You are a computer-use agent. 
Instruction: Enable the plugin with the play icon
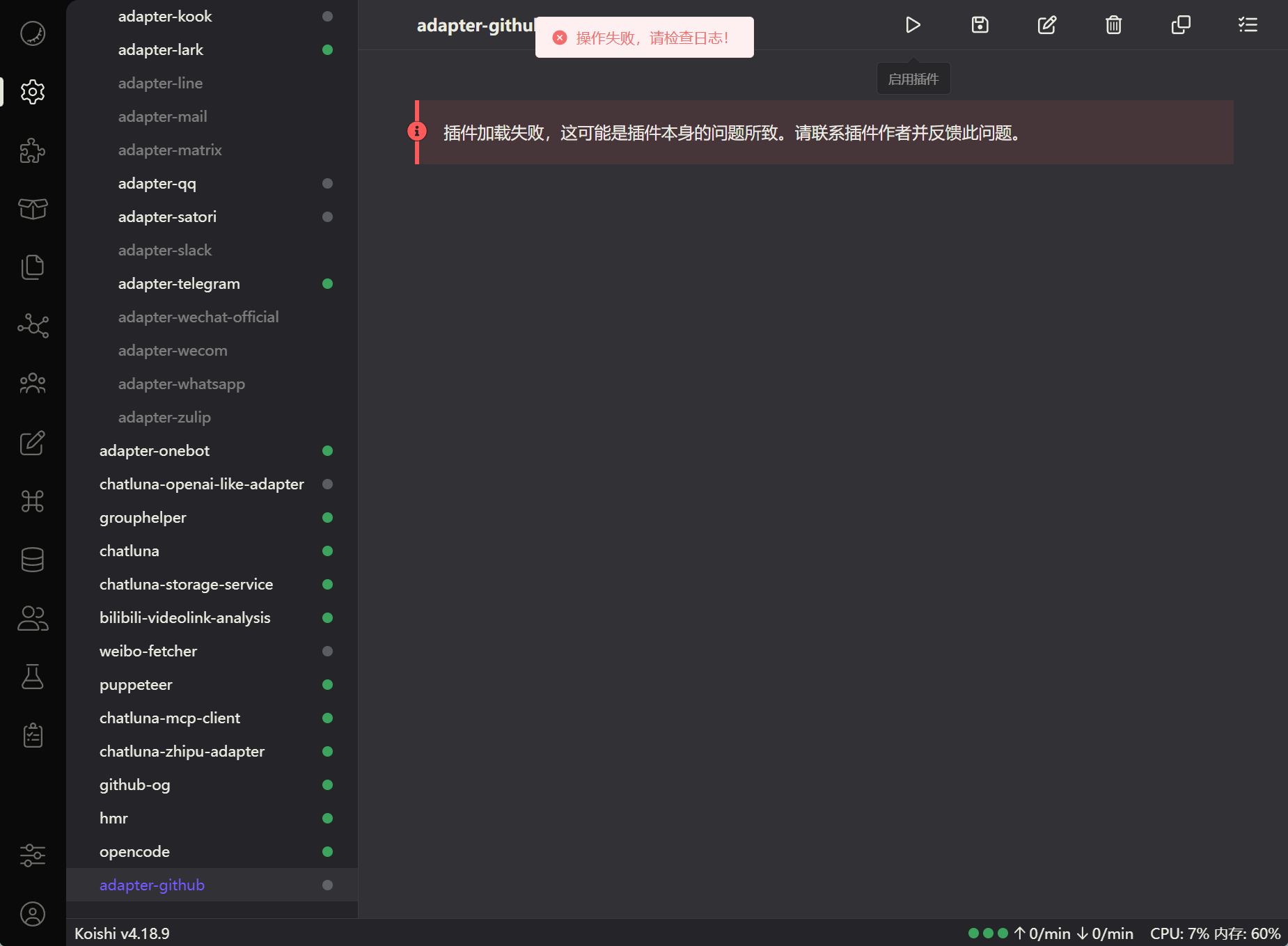(x=913, y=25)
